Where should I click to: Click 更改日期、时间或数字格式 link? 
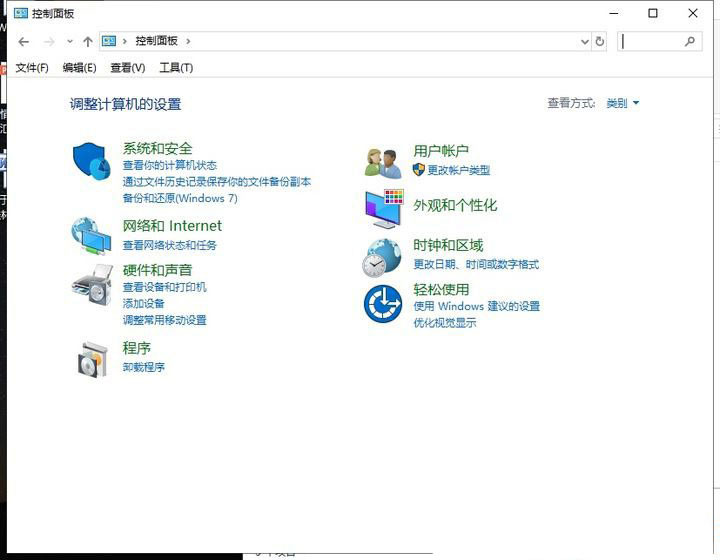(x=476, y=264)
